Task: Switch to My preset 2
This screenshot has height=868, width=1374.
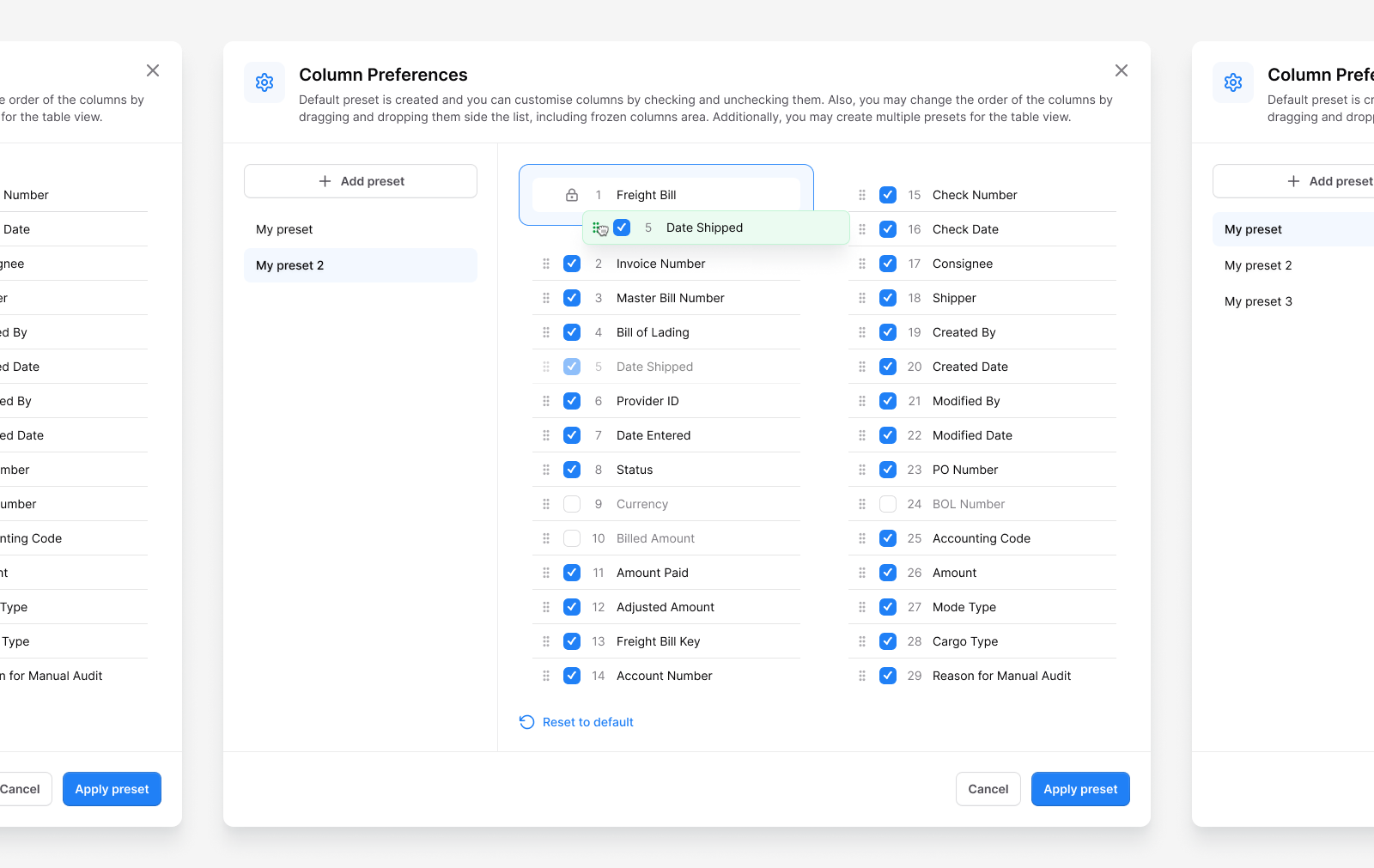Action: point(290,265)
